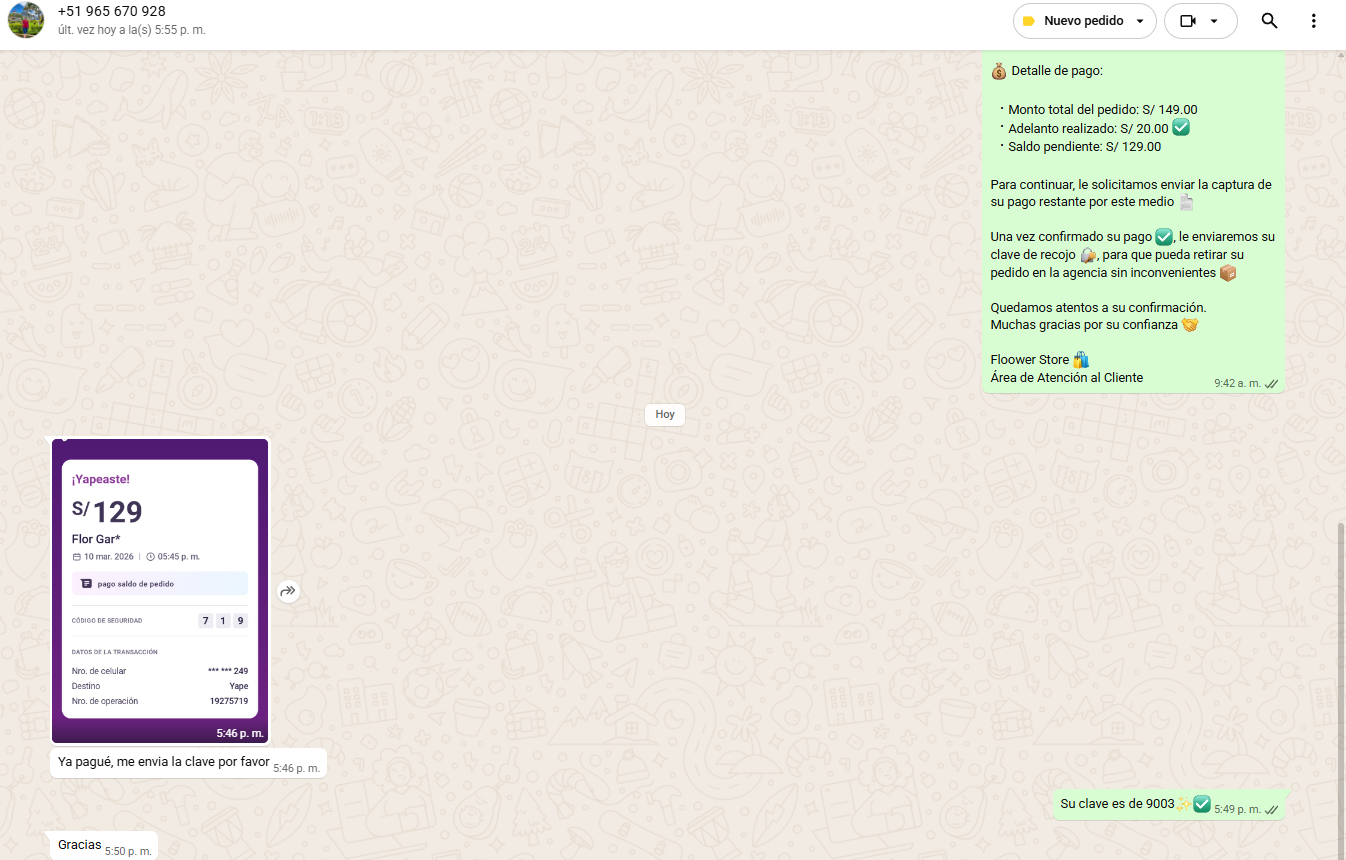Click the "Hoy" date separator chip

pos(665,414)
